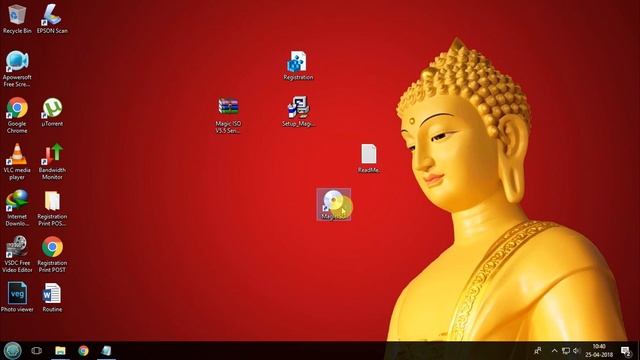
Task: Select the EPSON Scan shortcut
Action: tap(52, 19)
